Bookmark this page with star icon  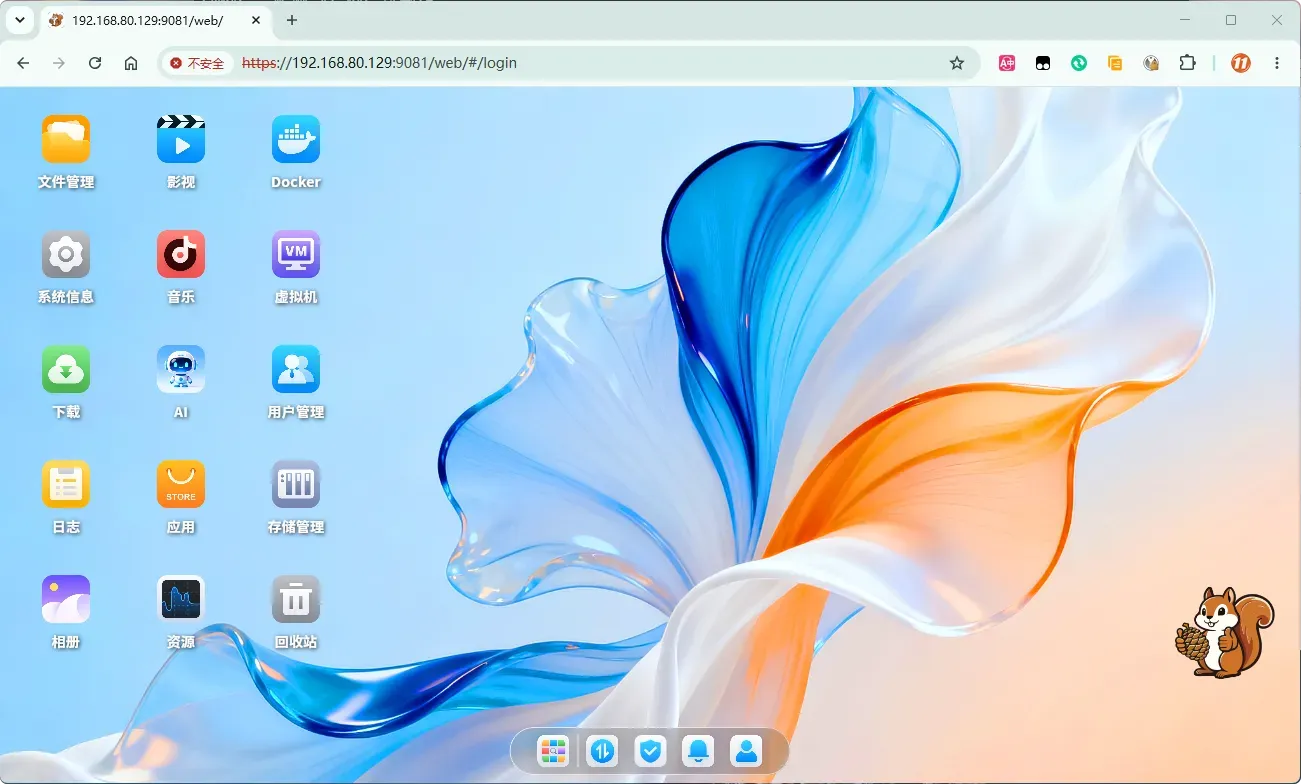click(x=957, y=63)
